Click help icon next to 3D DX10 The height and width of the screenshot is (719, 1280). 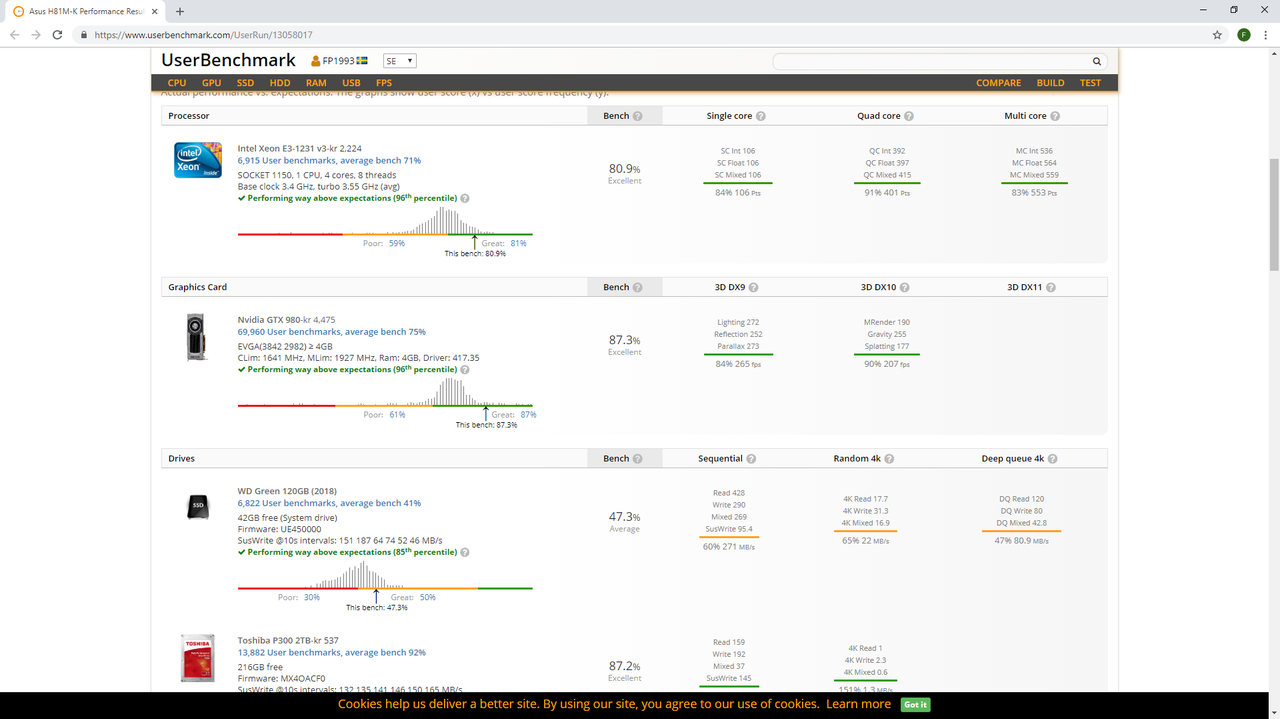904,287
